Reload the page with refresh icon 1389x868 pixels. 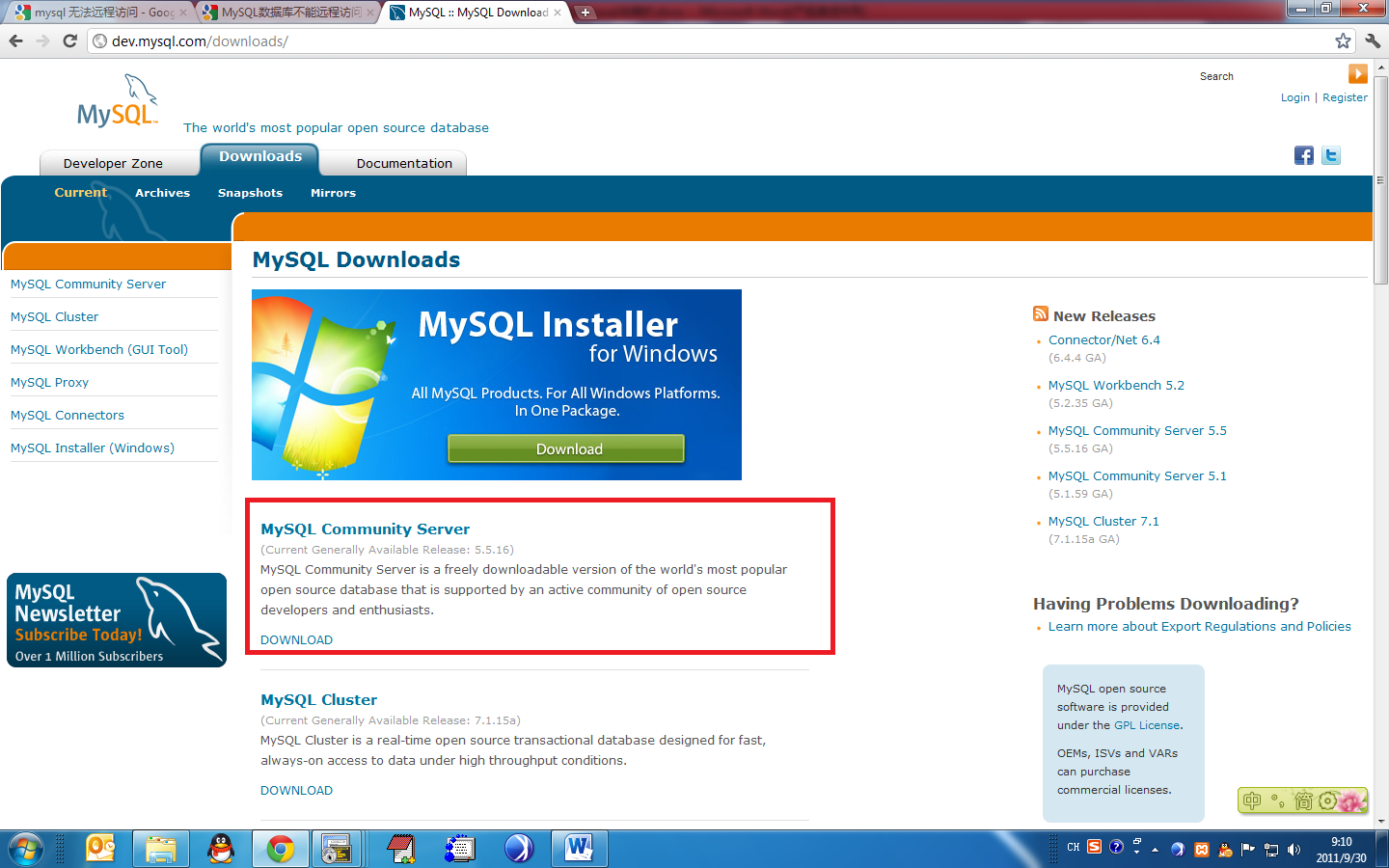tap(69, 41)
